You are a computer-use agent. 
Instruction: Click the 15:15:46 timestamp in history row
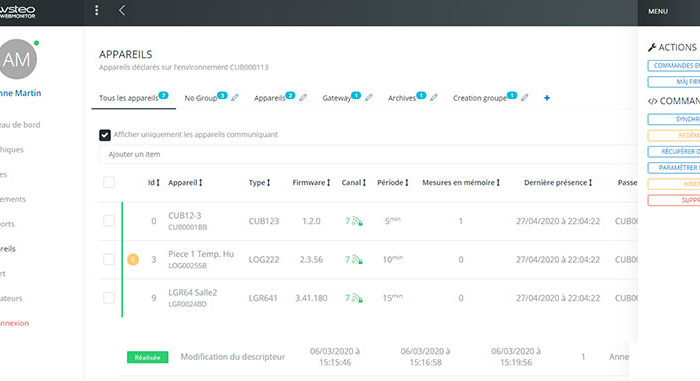coord(335,363)
